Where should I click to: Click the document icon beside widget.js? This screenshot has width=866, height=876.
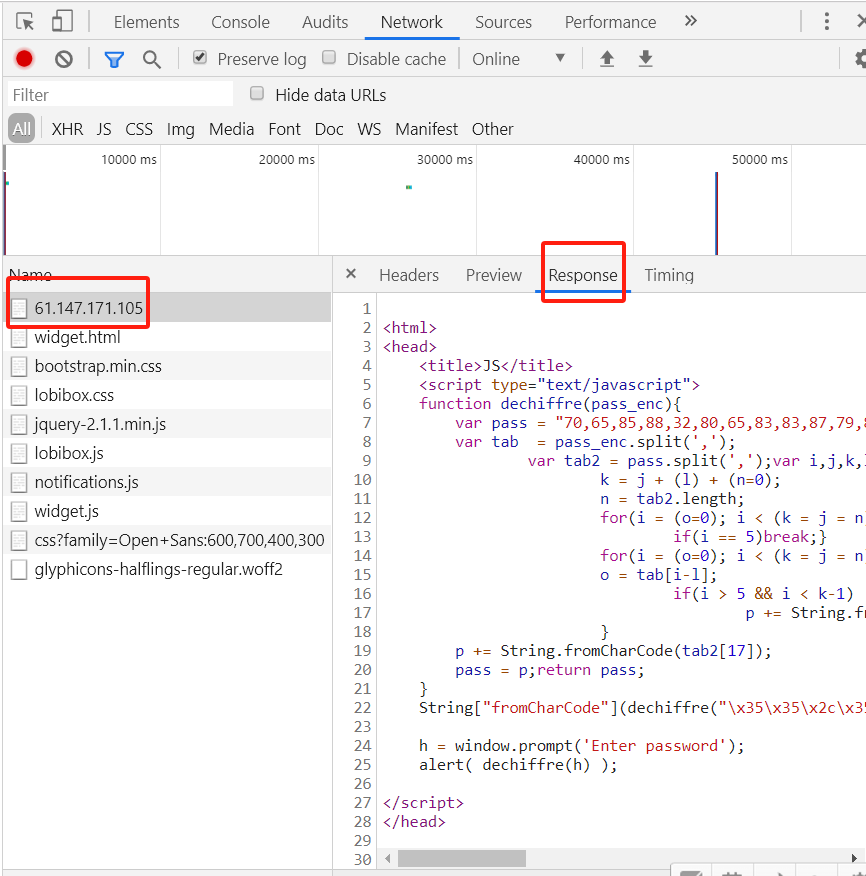19,511
